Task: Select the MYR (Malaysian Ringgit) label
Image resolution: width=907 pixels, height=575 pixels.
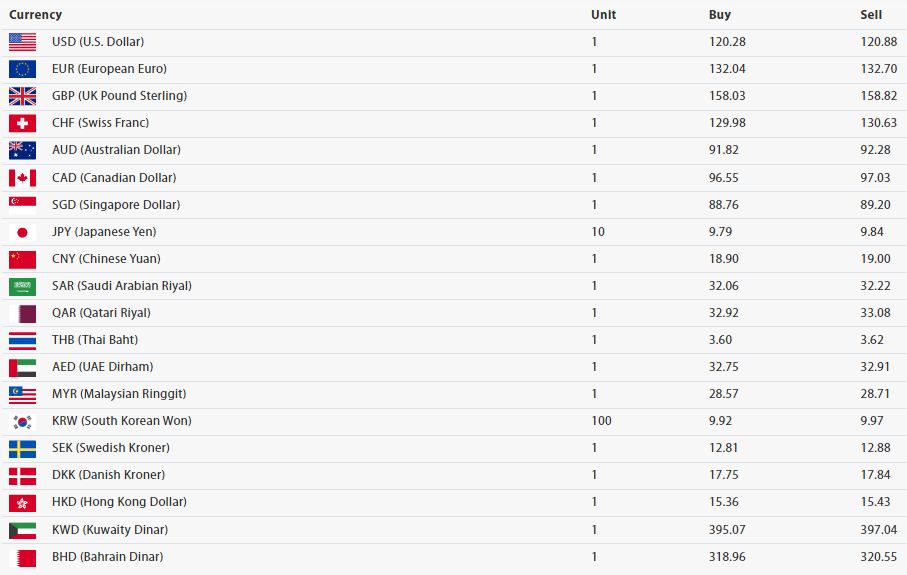Action: pyautogui.click(x=119, y=394)
